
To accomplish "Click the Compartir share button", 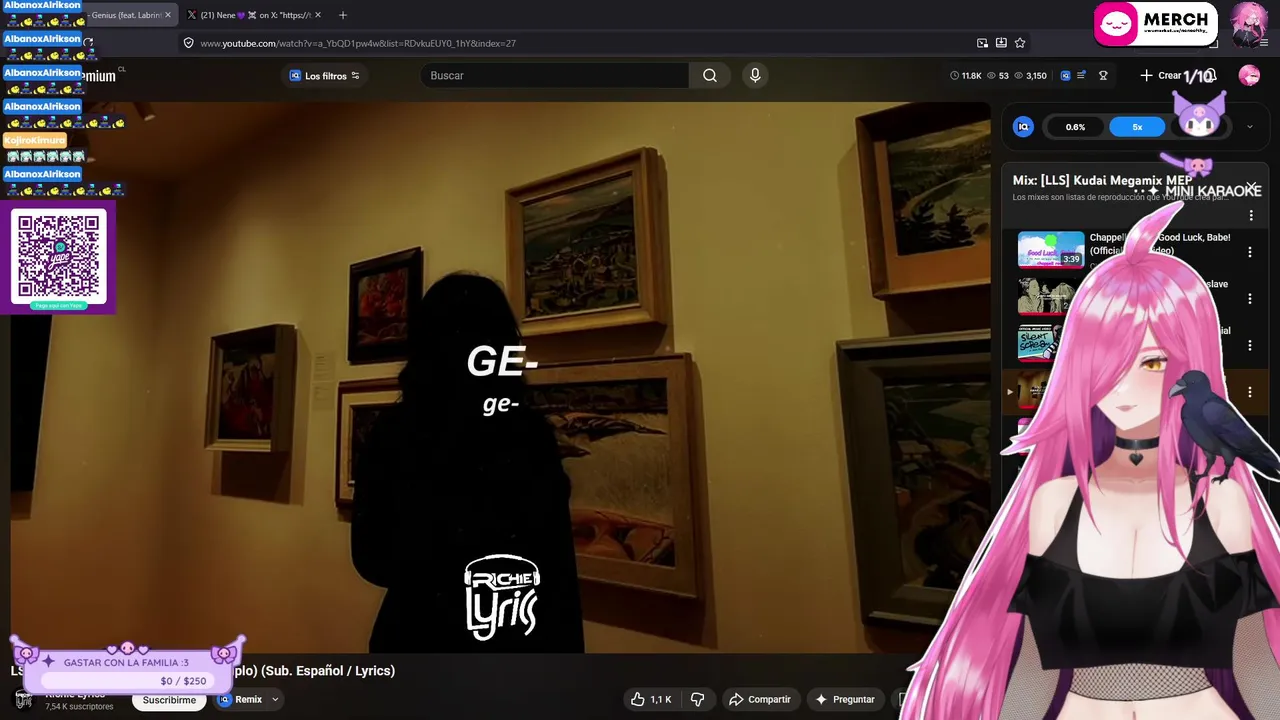I will click(x=759, y=699).
